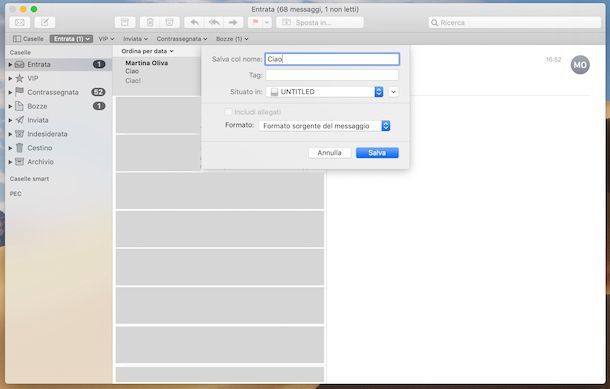Click the unread badge on Entrata
Image resolution: width=610 pixels, height=389 pixels.
click(99, 64)
